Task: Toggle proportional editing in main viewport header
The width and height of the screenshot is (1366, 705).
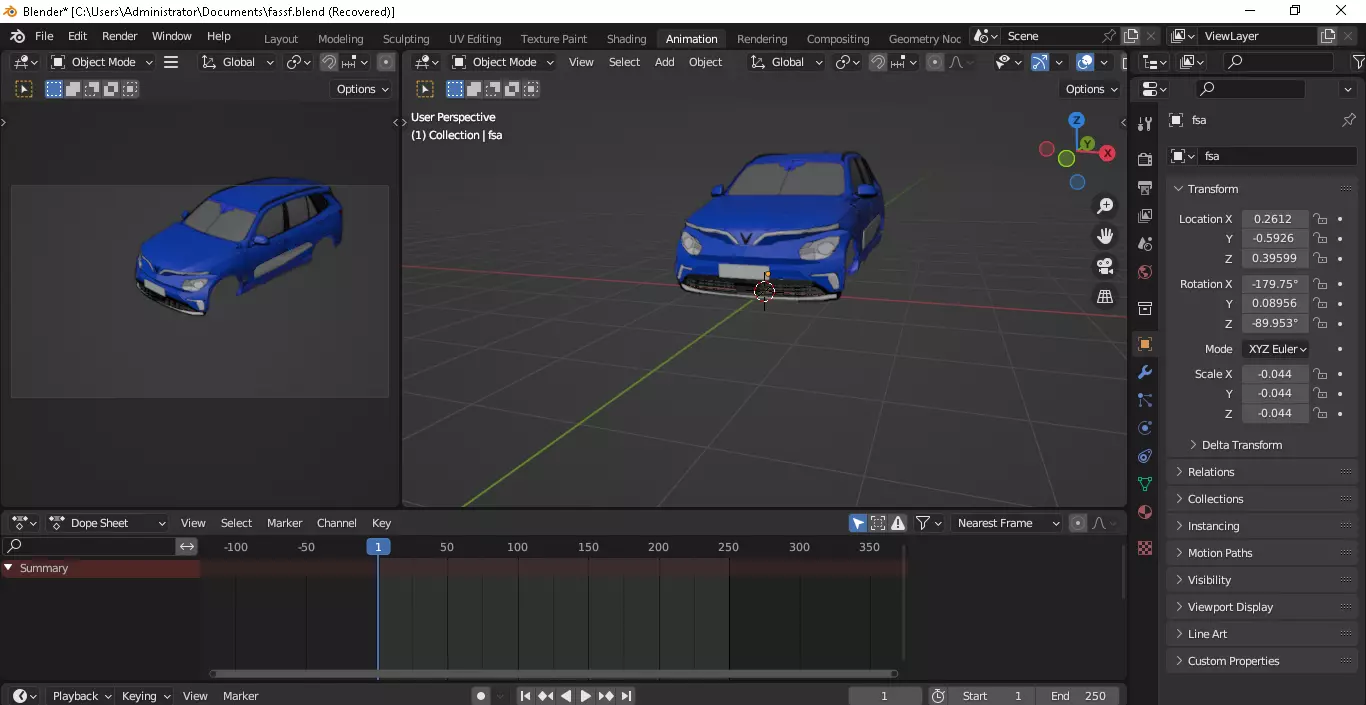Action: [x=935, y=62]
